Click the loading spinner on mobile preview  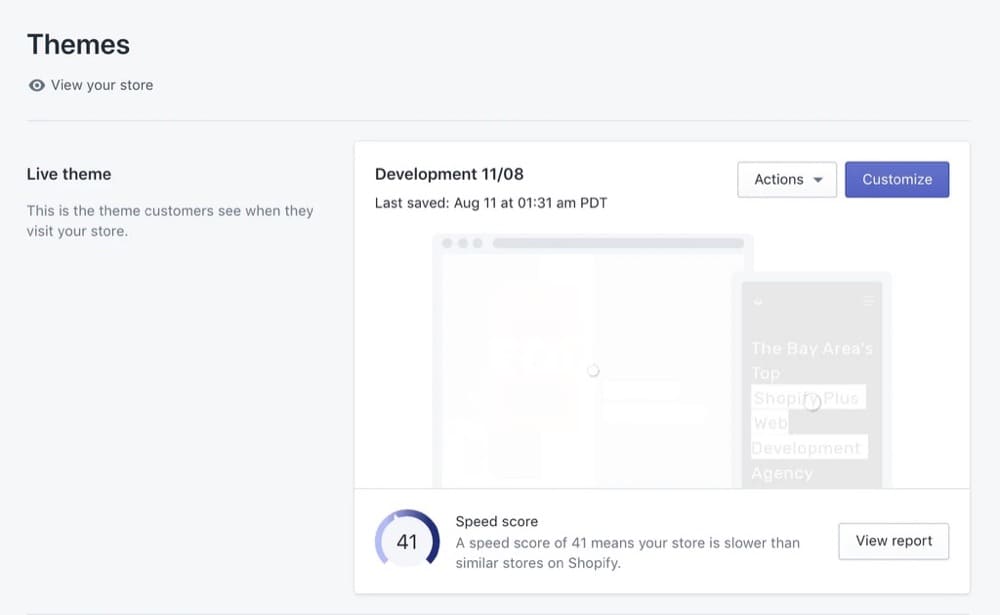(813, 402)
